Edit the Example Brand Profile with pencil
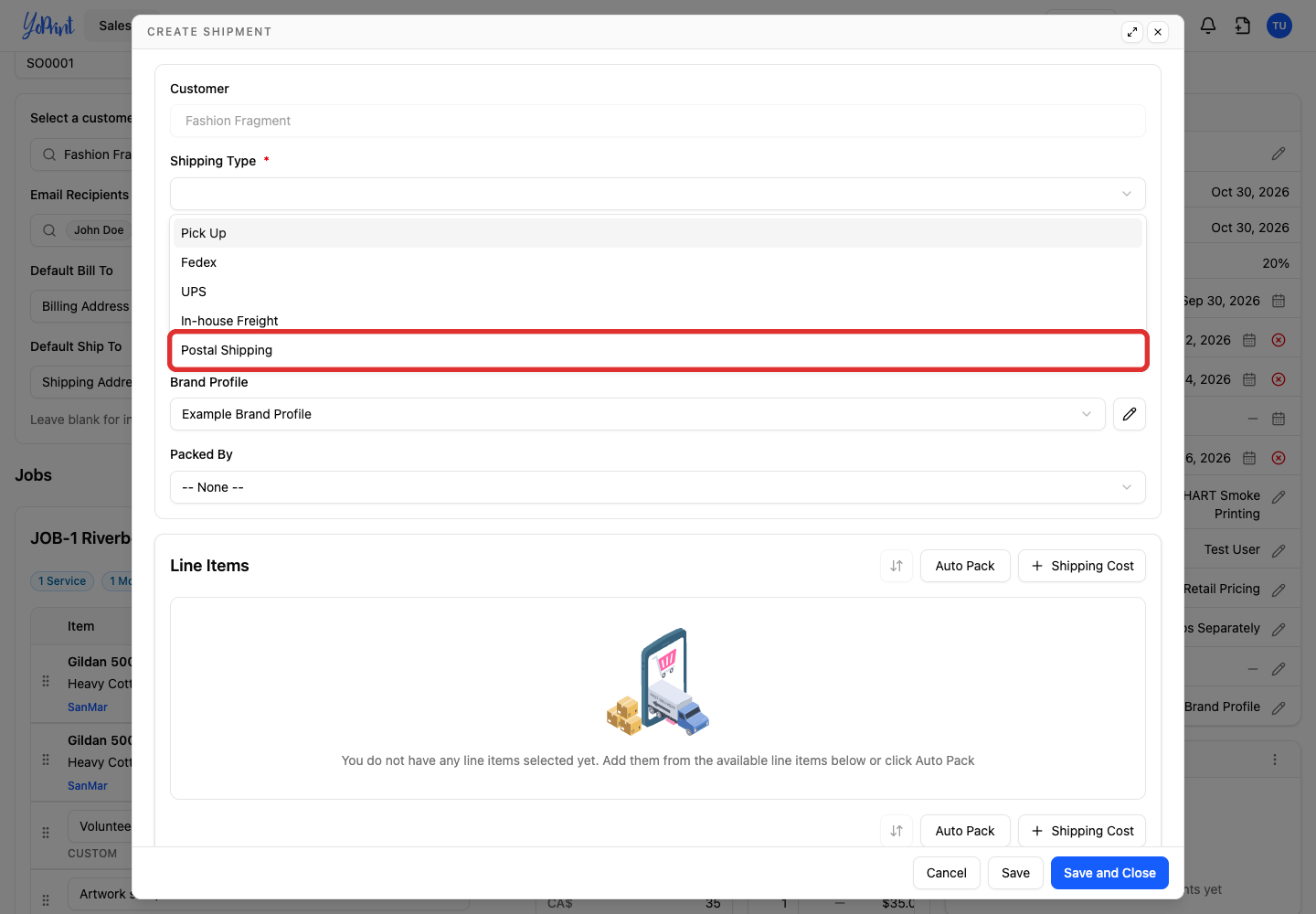This screenshot has width=1316, height=914. tap(1130, 414)
